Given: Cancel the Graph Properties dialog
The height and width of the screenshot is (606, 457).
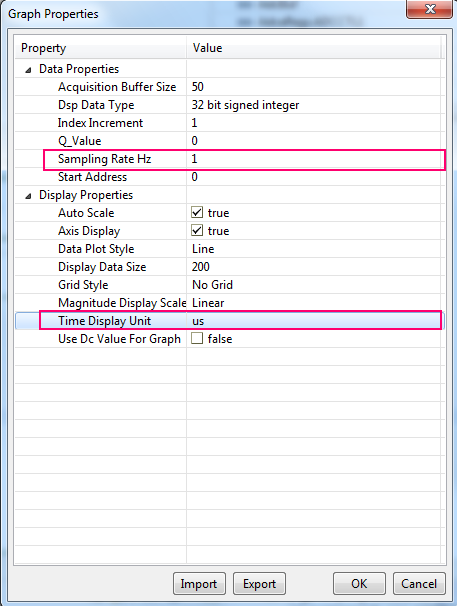Looking at the screenshot, I should click(419, 584).
